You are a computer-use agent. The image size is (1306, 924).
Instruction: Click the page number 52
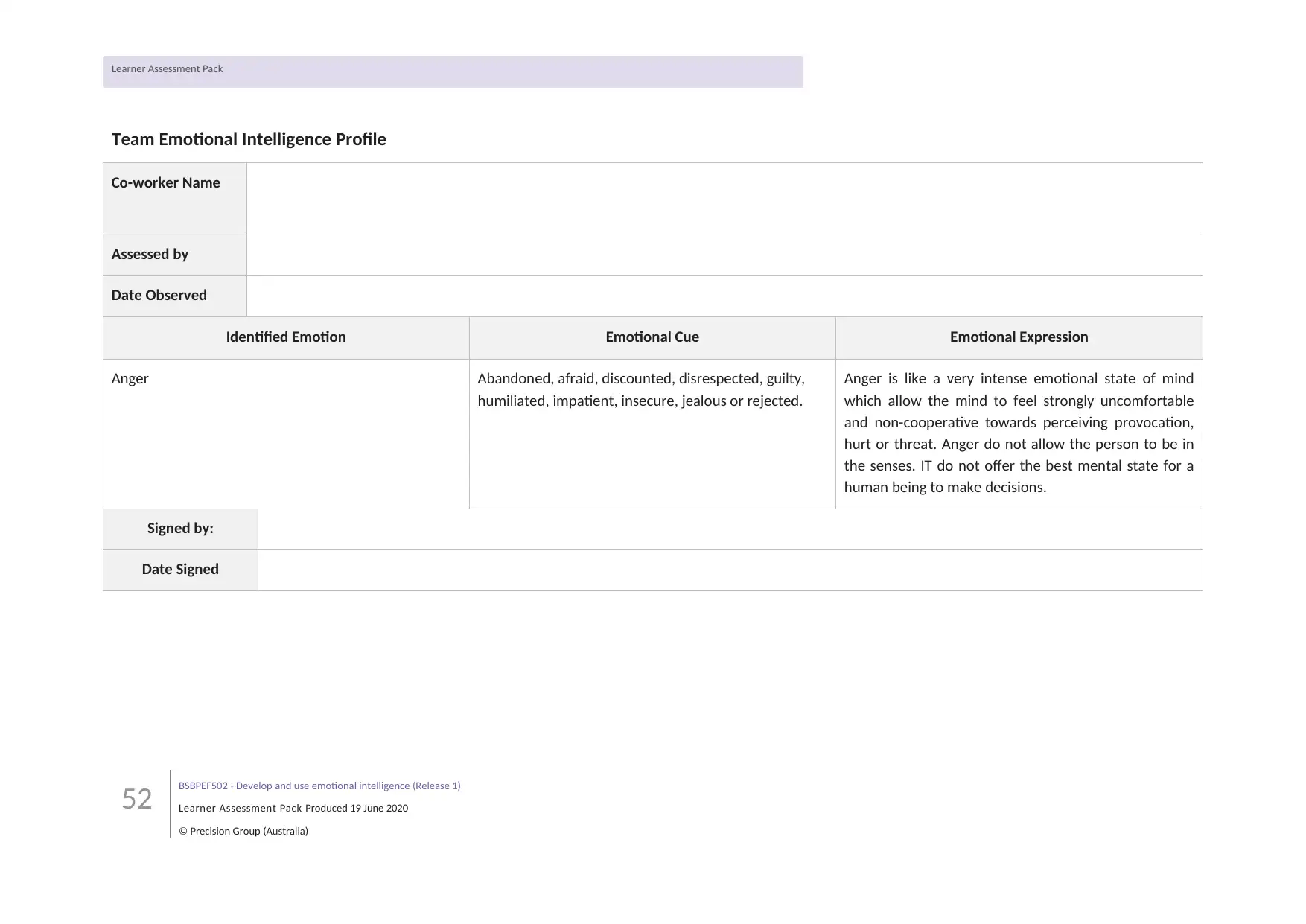point(137,799)
